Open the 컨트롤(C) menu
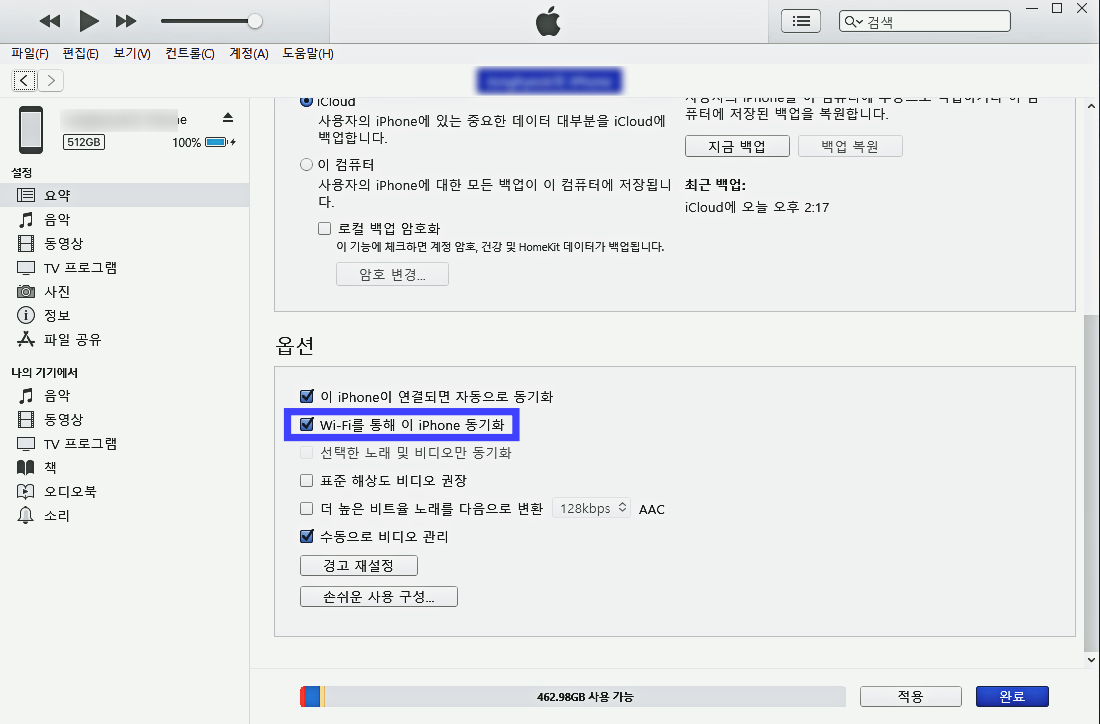The height and width of the screenshot is (724, 1100). tap(189, 53)
